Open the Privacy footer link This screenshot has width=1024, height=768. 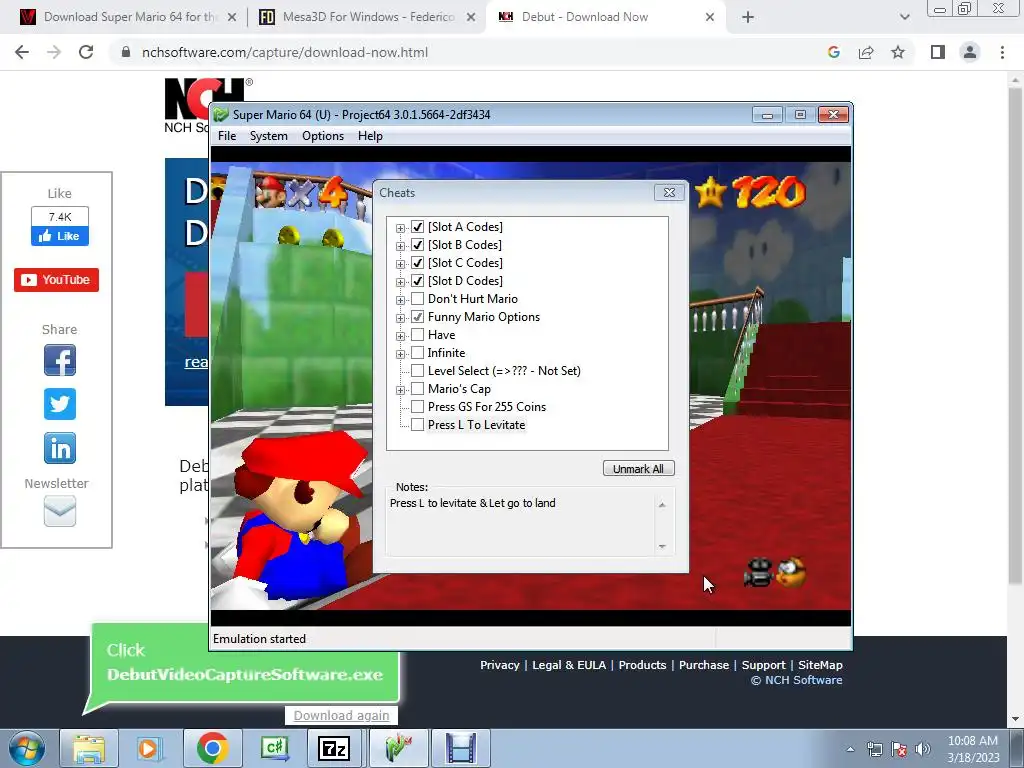[500, 665]
